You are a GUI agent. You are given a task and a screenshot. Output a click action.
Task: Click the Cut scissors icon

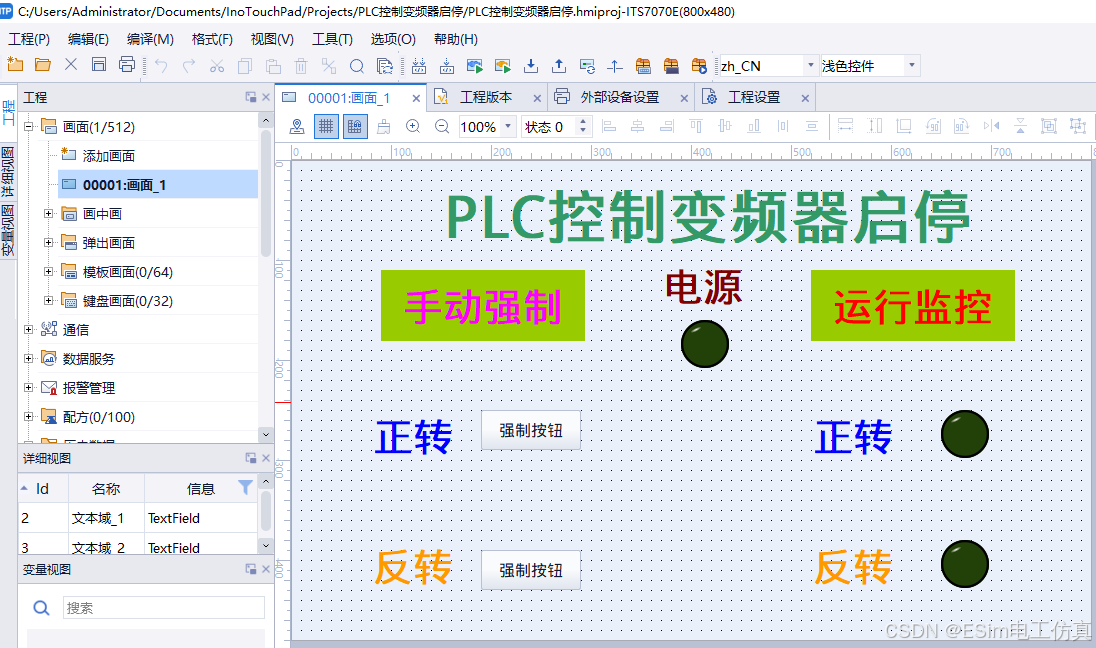click(x=217, y=66)
